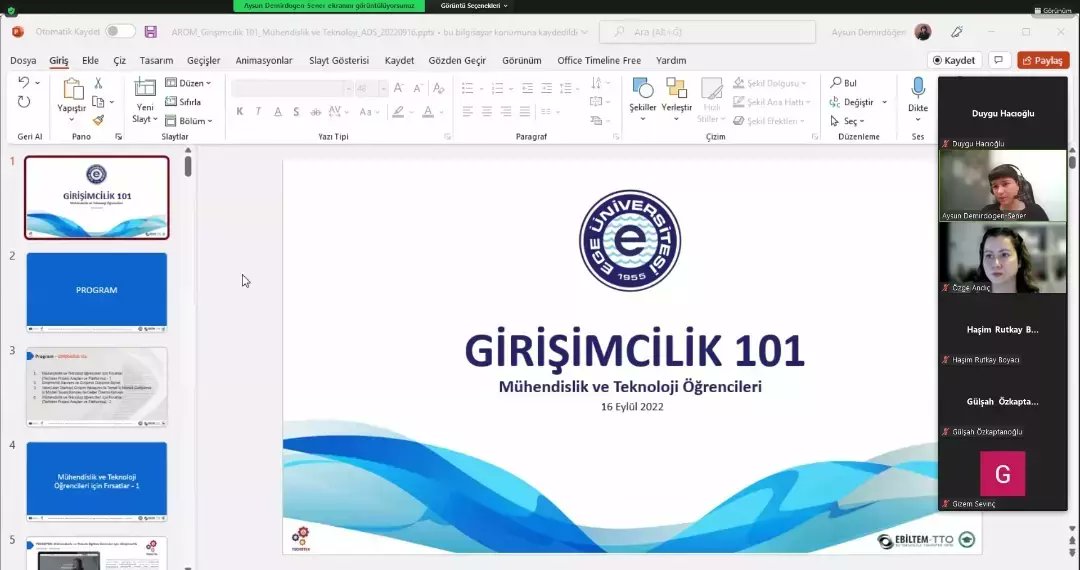Screen dimensions: 1080x570
Task: Click the Dikte microphone icon
Action: point(918,89)
